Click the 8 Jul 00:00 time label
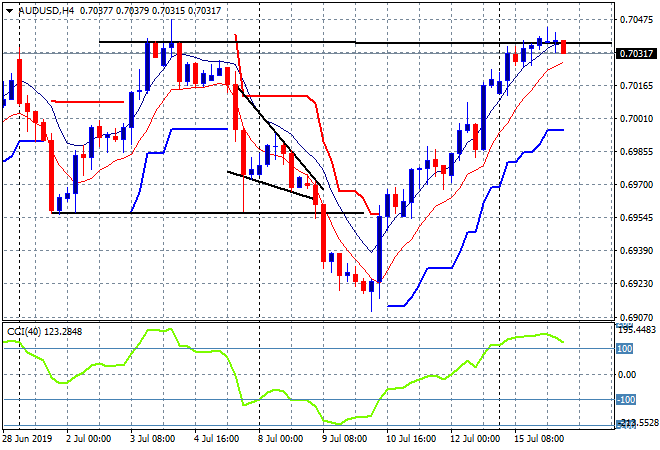 280,439
